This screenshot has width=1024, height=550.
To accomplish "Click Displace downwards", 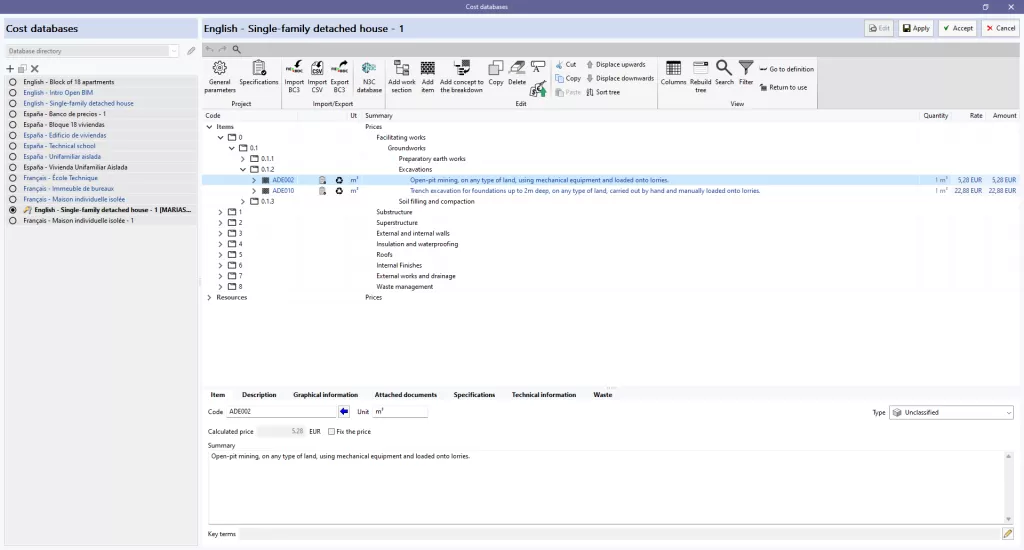I will coord(620,78).
